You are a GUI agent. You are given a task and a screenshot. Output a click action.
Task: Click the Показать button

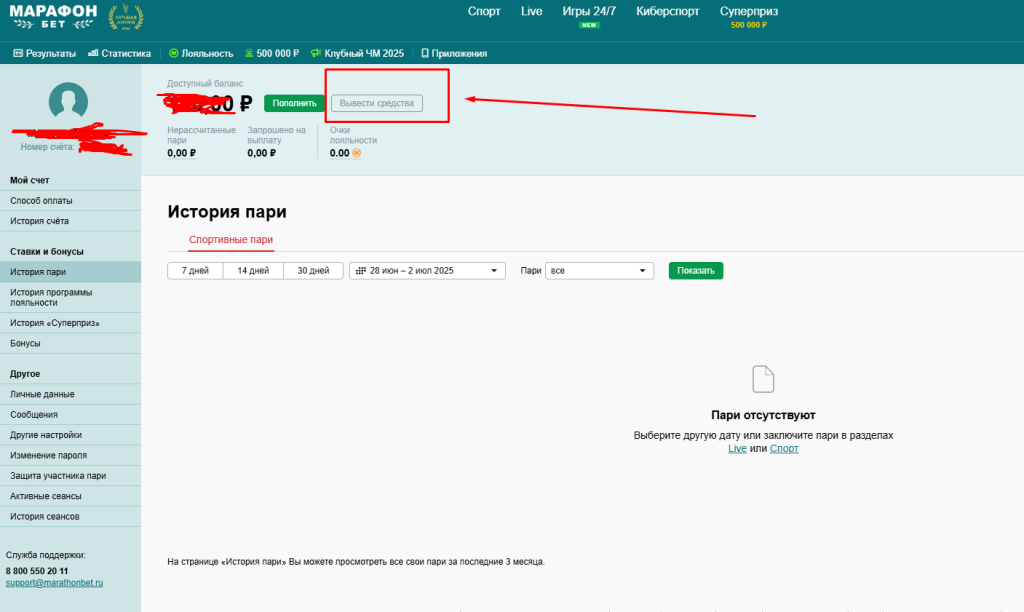click(696, 270)
